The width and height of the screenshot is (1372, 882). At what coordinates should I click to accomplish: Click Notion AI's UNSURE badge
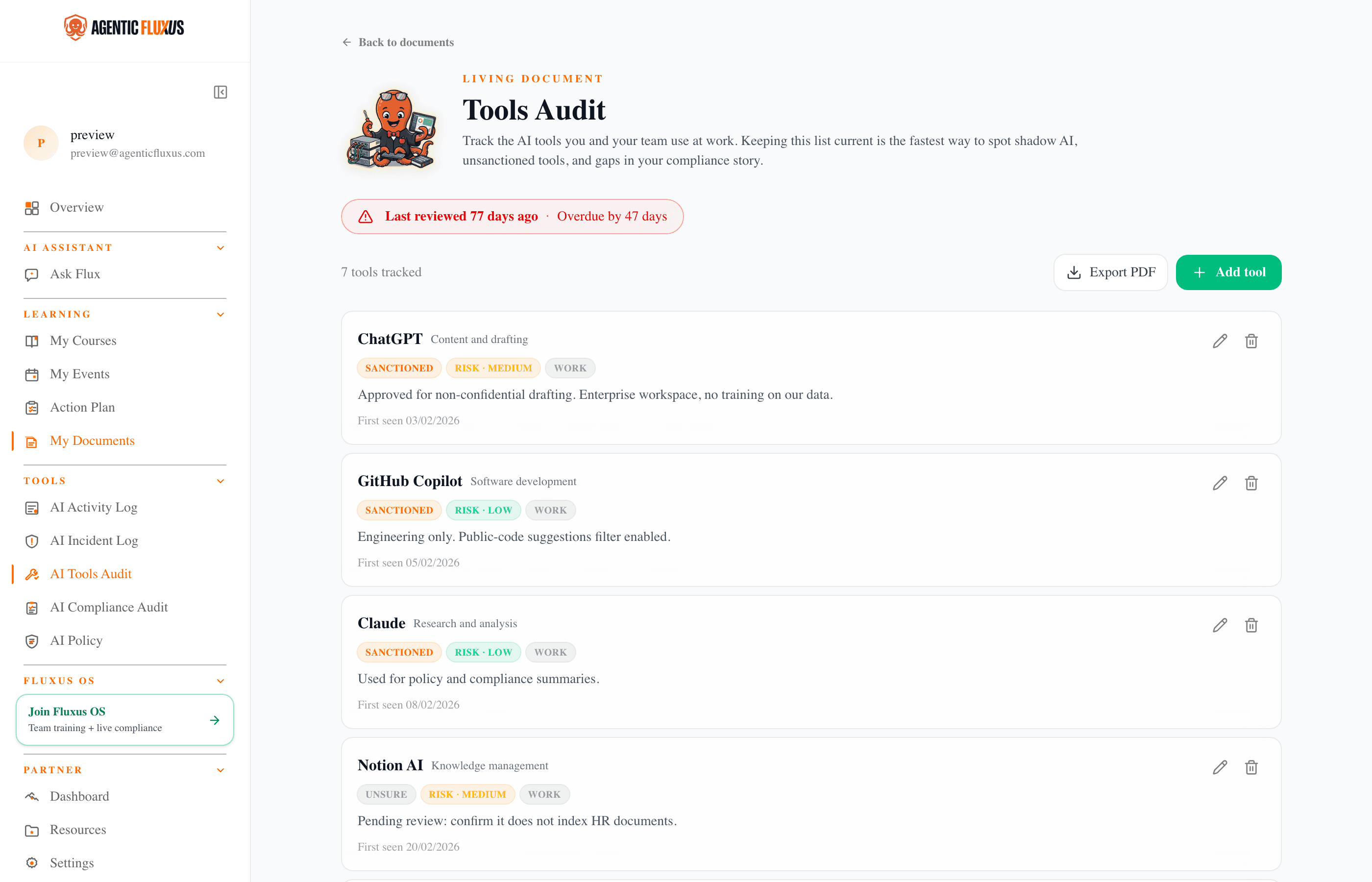coord(387,794)
